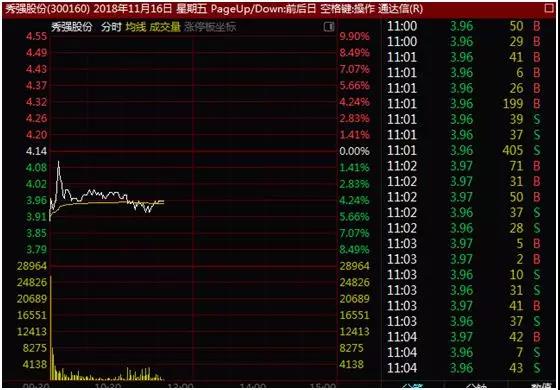
Task: Click the 28964 left volume axis label
Action: (32, 266)
